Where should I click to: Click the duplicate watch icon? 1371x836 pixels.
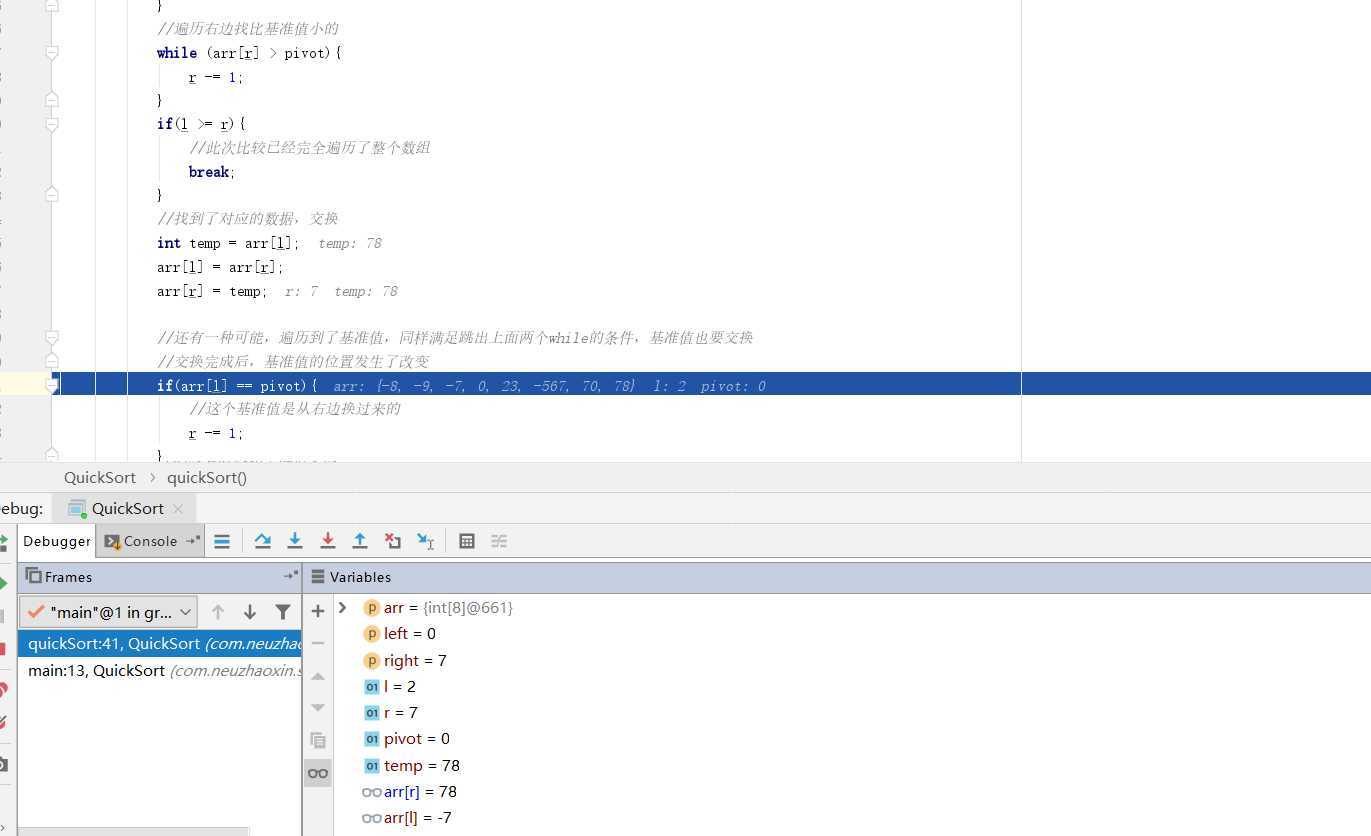318,741
